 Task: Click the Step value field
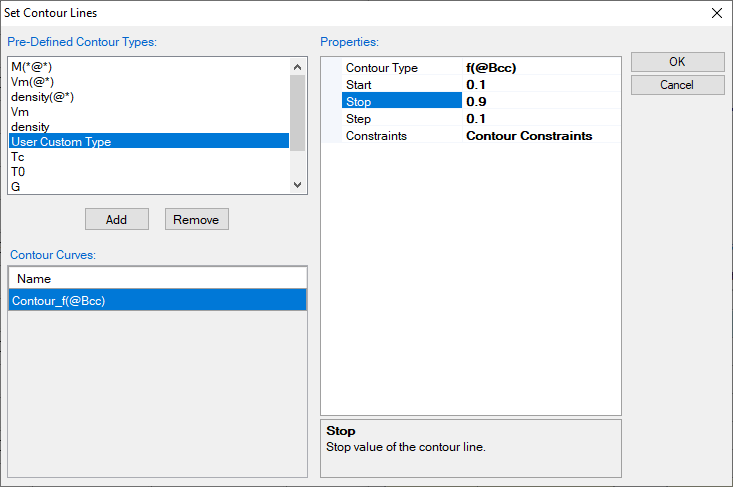pyautogui.click(x=540, y=119)
